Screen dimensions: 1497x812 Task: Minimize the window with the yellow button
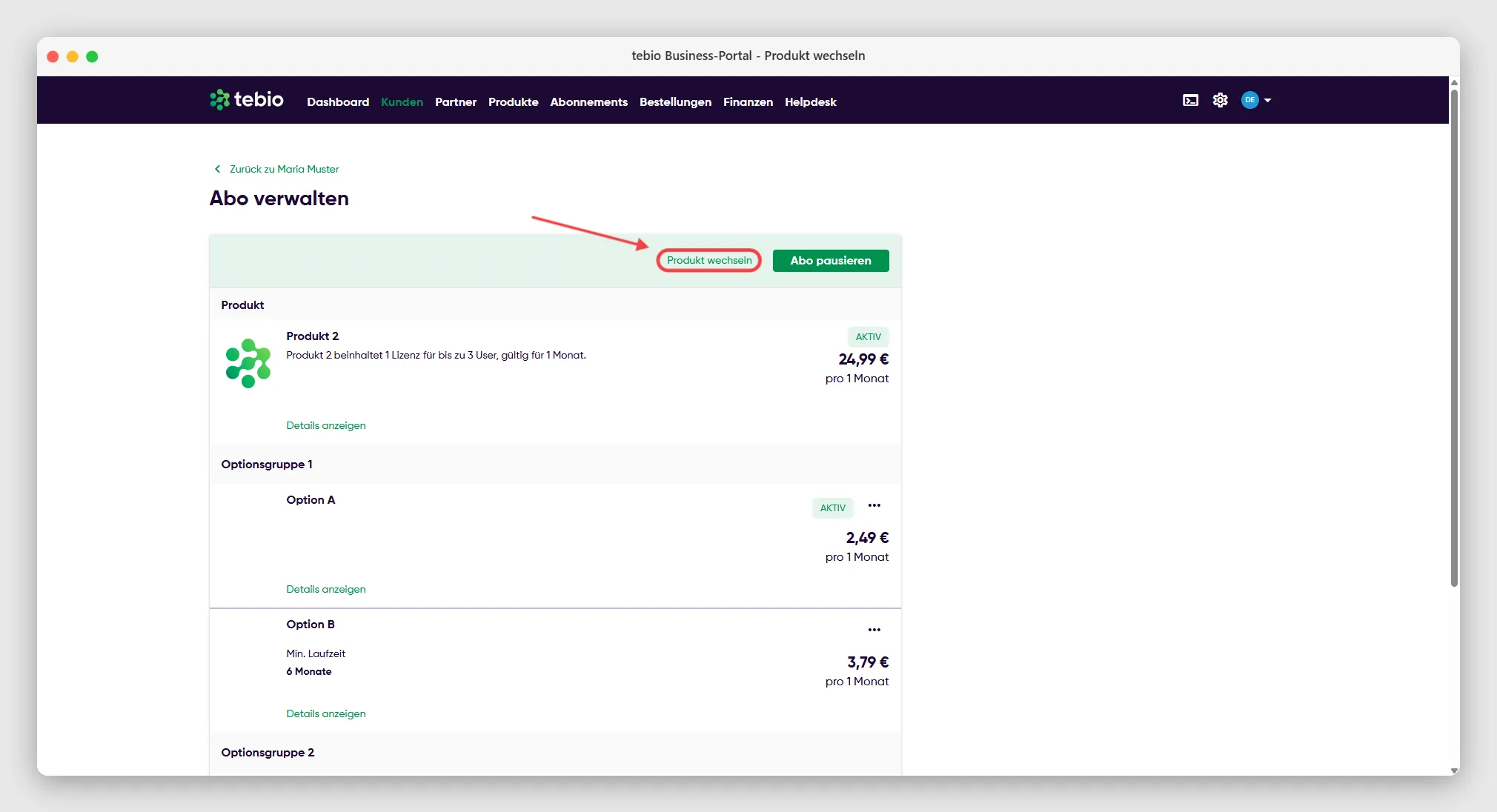click(73, 56)
